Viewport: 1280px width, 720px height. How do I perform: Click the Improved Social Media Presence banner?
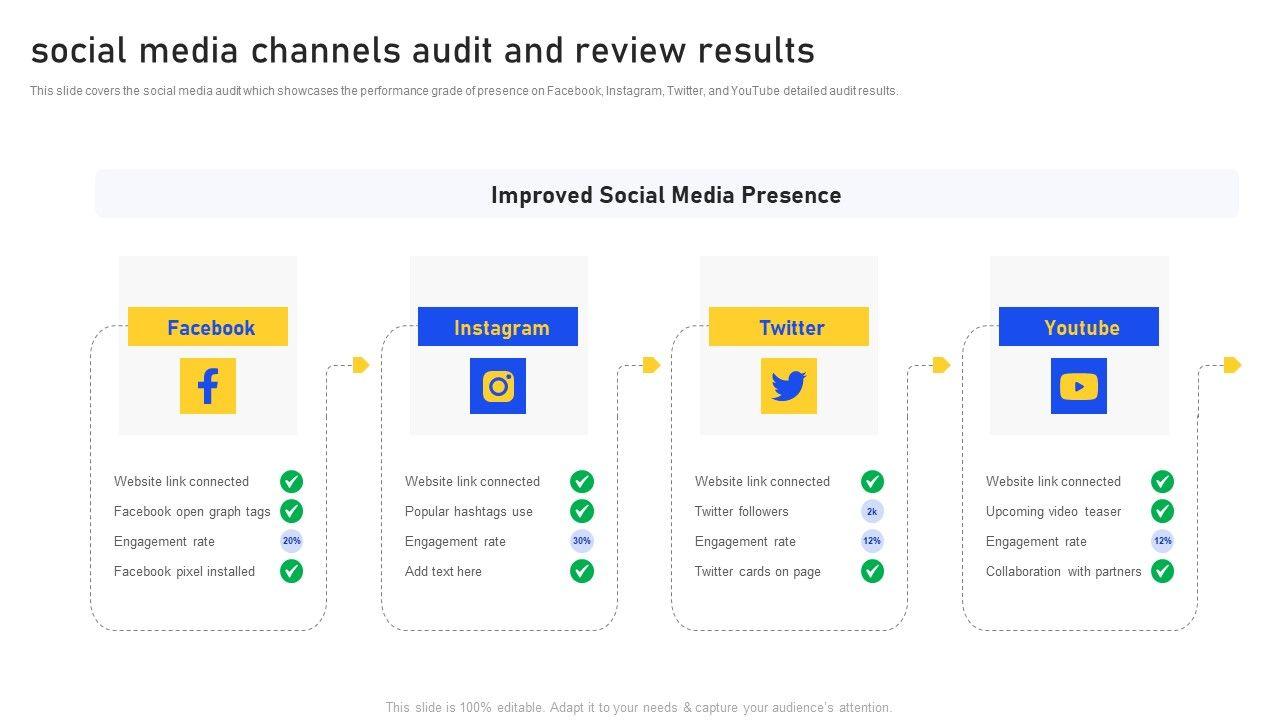(x=666, y=194)
